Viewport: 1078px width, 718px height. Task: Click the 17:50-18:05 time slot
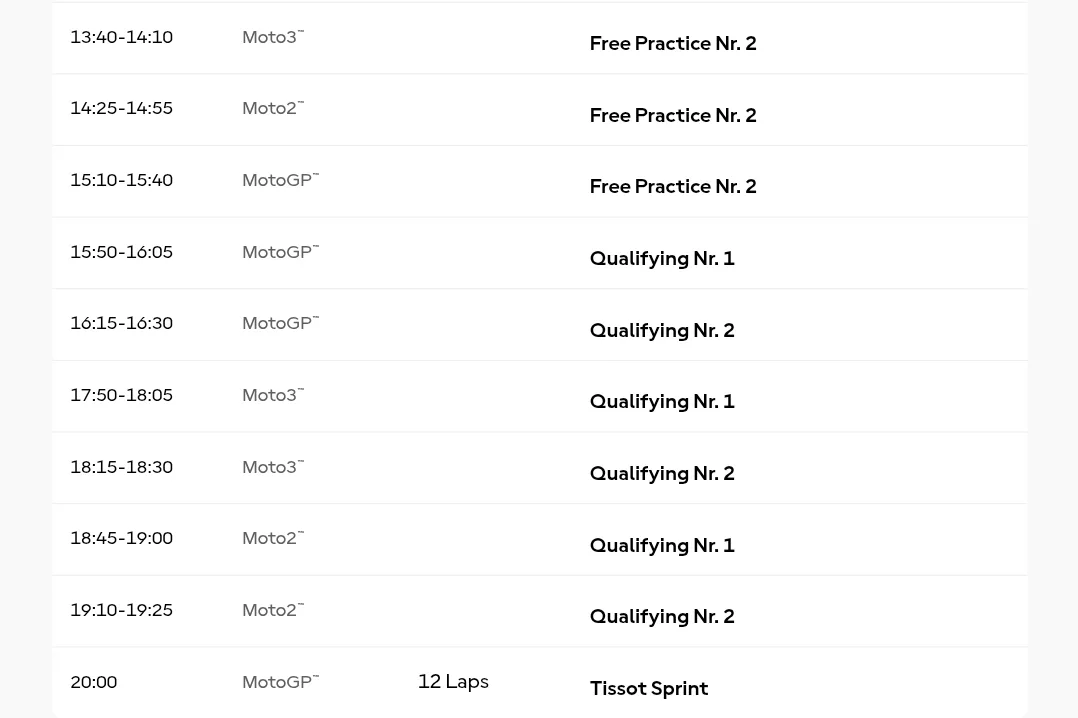click(x=121, y=396)
